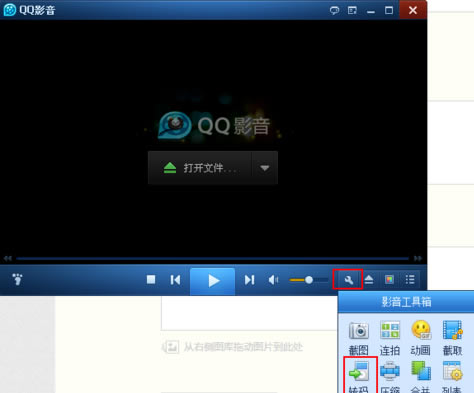Expand the arrow beside 打开文件

point(265,168)
